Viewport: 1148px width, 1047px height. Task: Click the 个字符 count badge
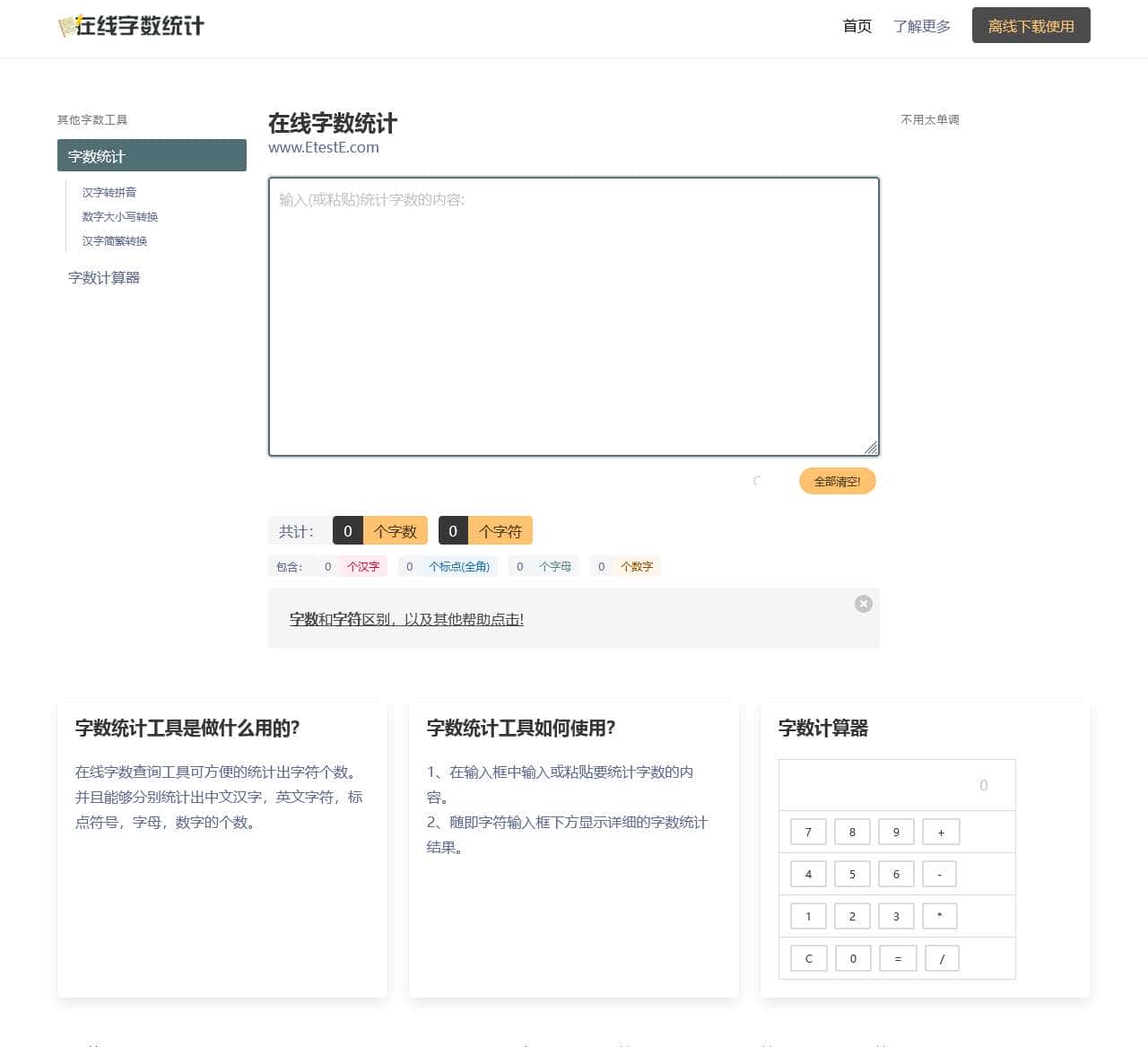[x=500, y=531]
